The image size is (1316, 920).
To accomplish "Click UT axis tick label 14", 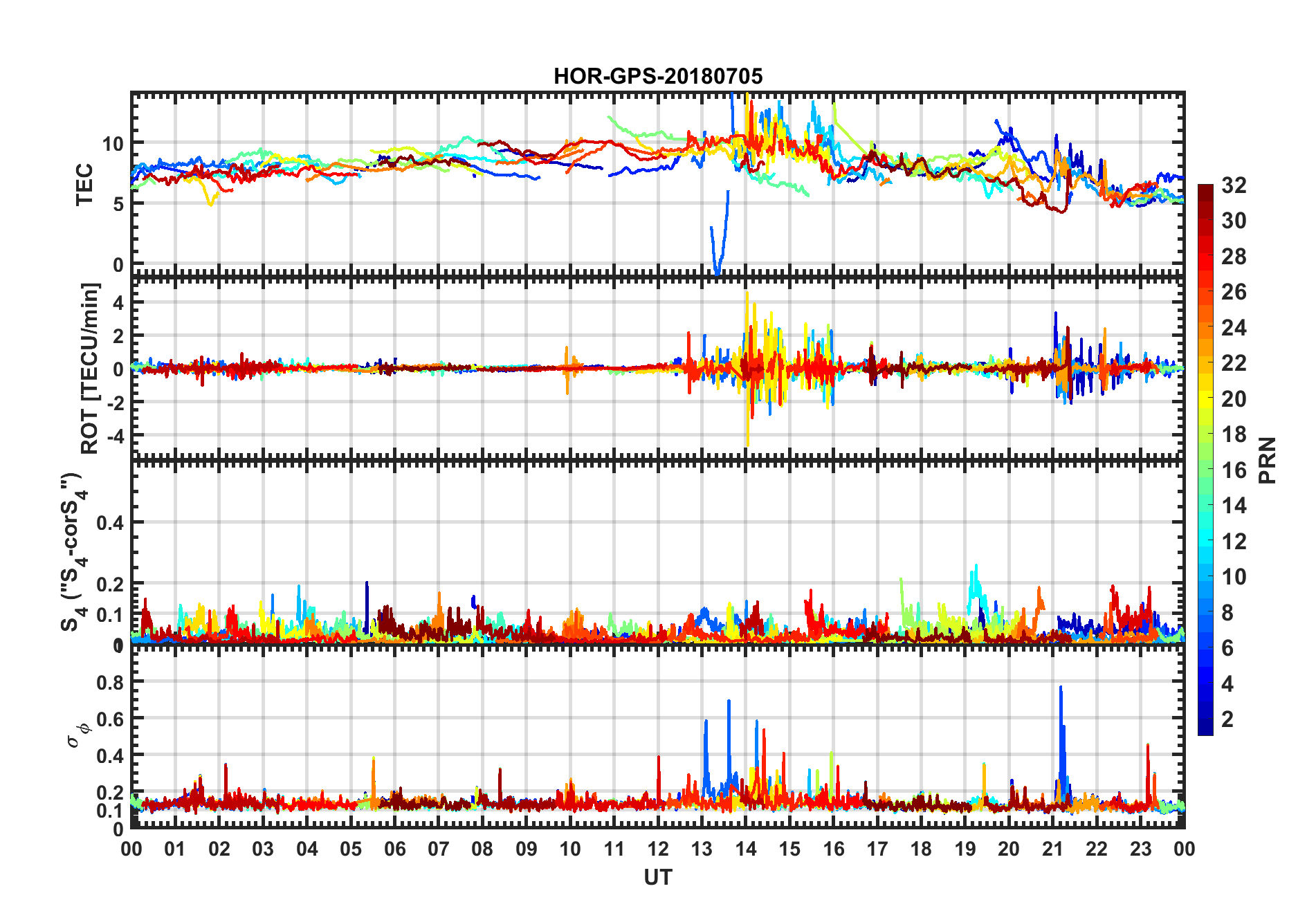I will [x=746, y=849].
